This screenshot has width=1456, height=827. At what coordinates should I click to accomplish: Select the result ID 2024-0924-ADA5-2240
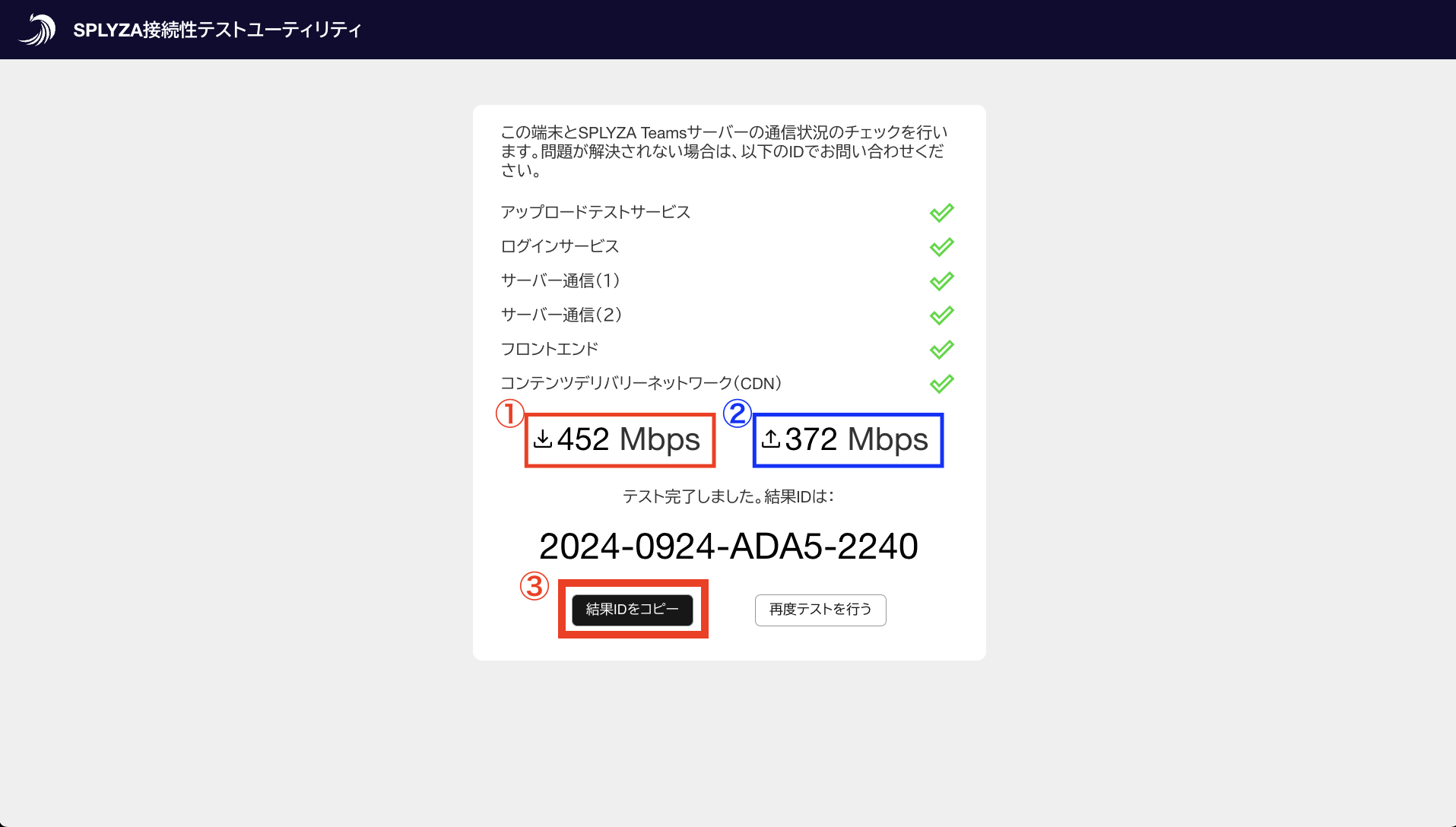point(728,547)
